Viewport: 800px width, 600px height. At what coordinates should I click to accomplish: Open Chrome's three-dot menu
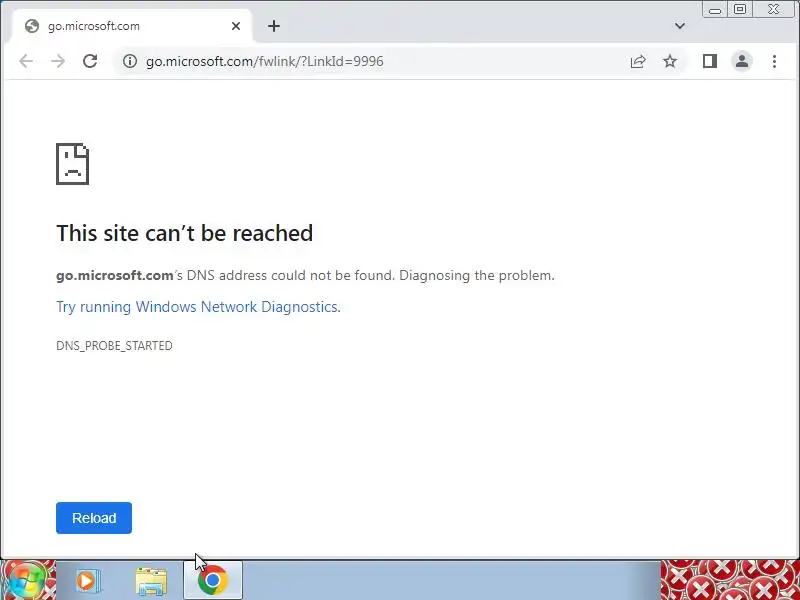tap(774, 61)
